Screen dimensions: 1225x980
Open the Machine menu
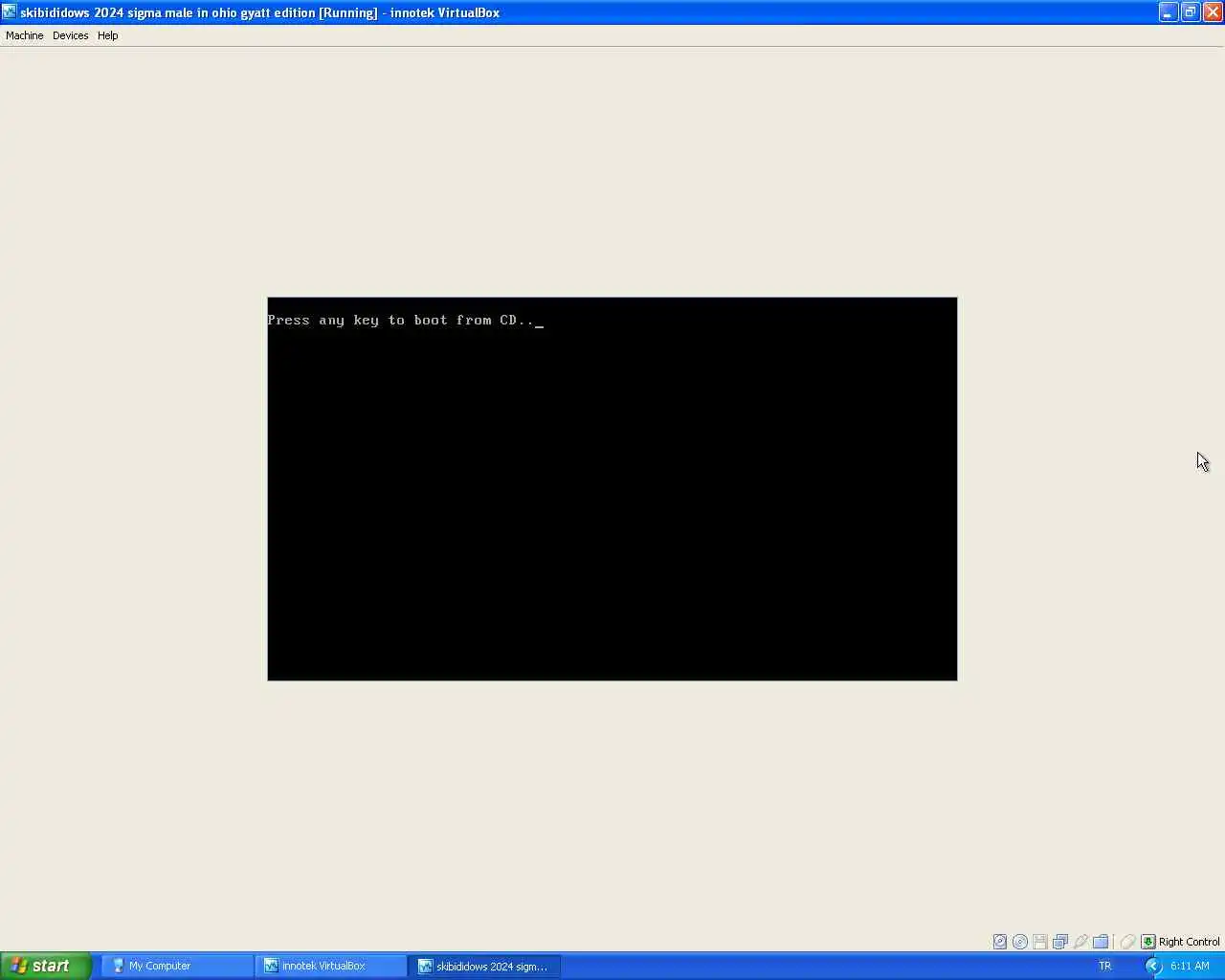pos(25,35)
